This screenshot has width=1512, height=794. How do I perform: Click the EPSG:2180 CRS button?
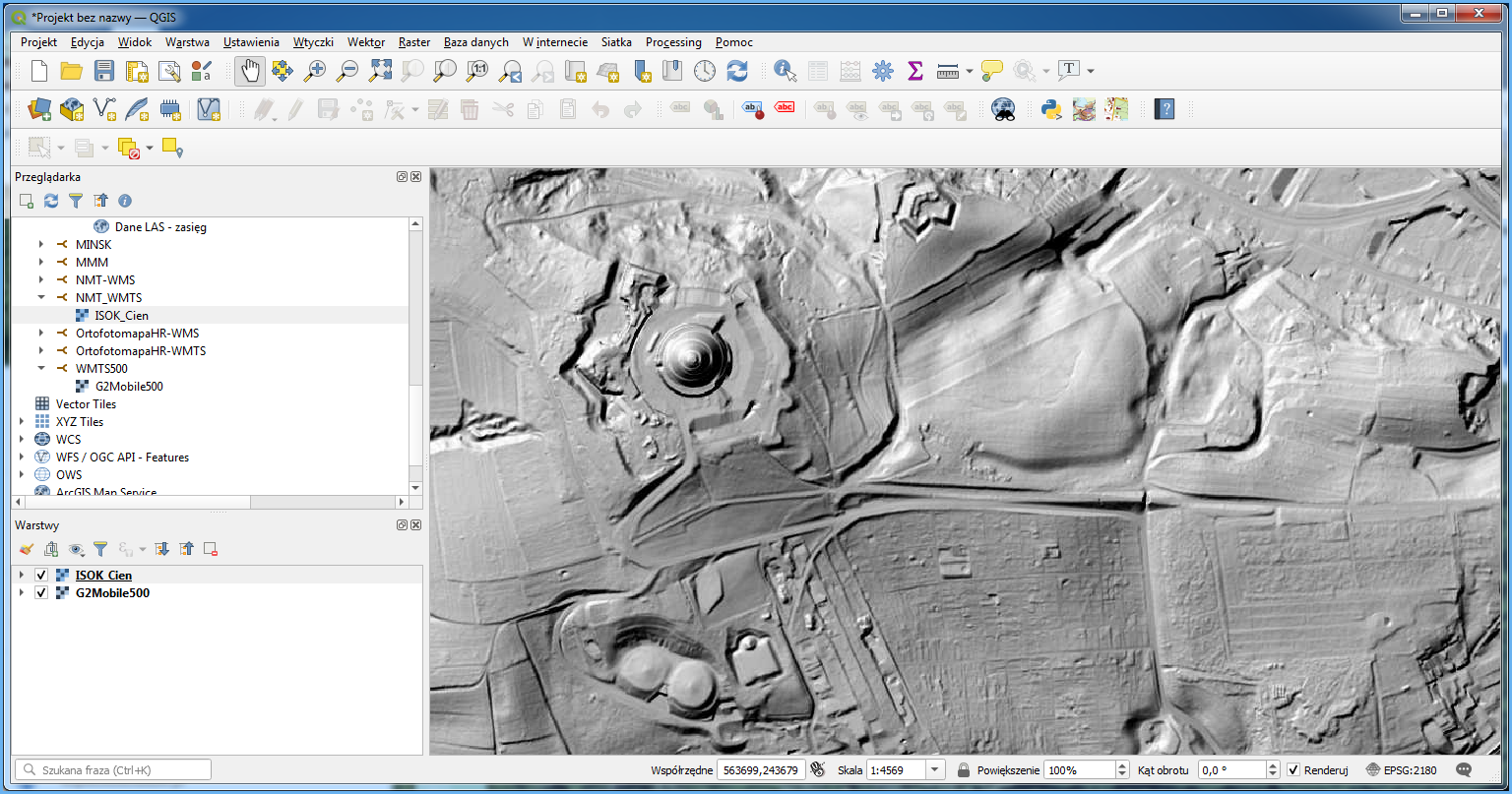(x=1402, y=770)
